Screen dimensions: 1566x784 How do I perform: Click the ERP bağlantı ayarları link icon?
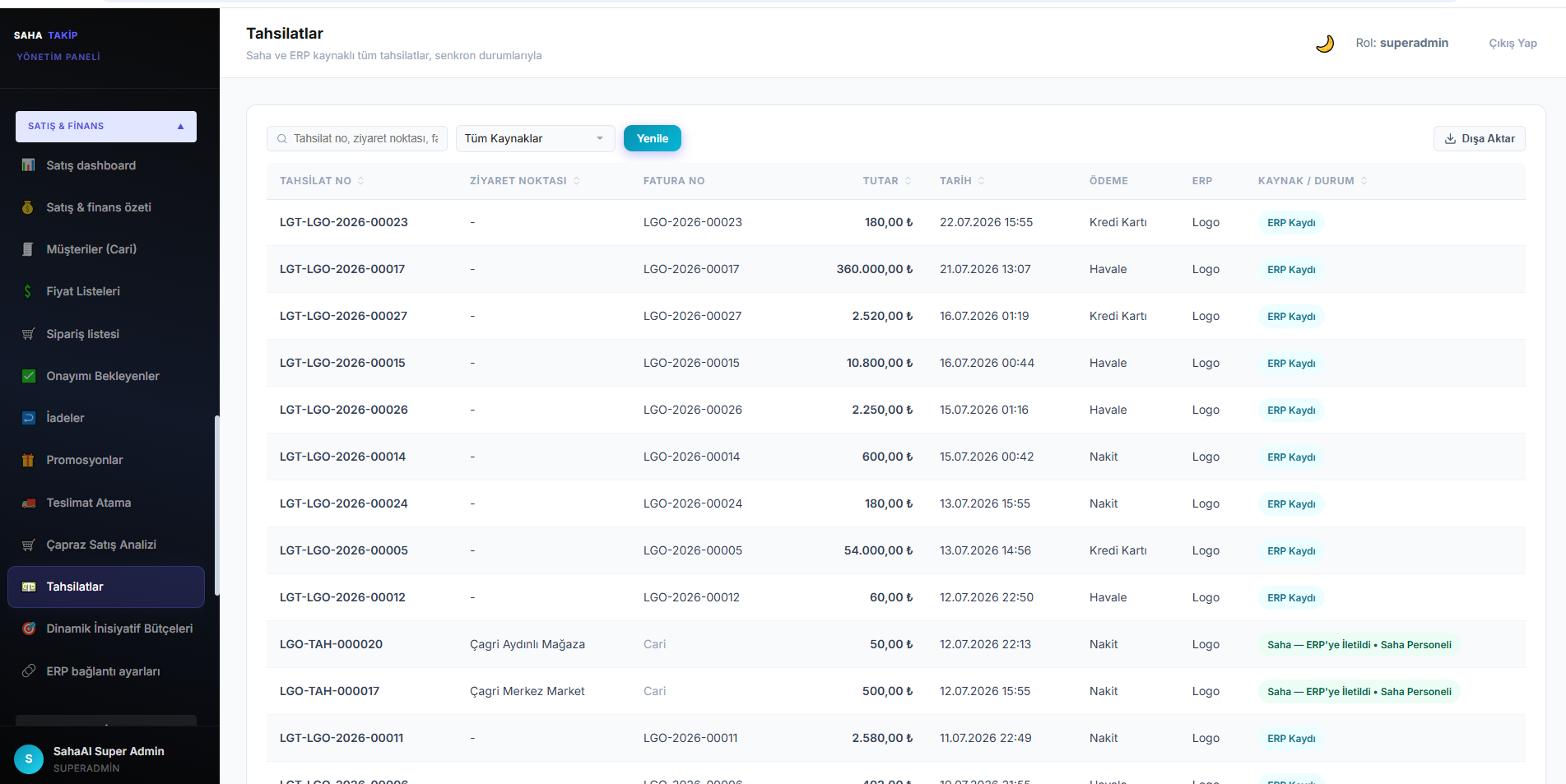(x=28, y=670)
